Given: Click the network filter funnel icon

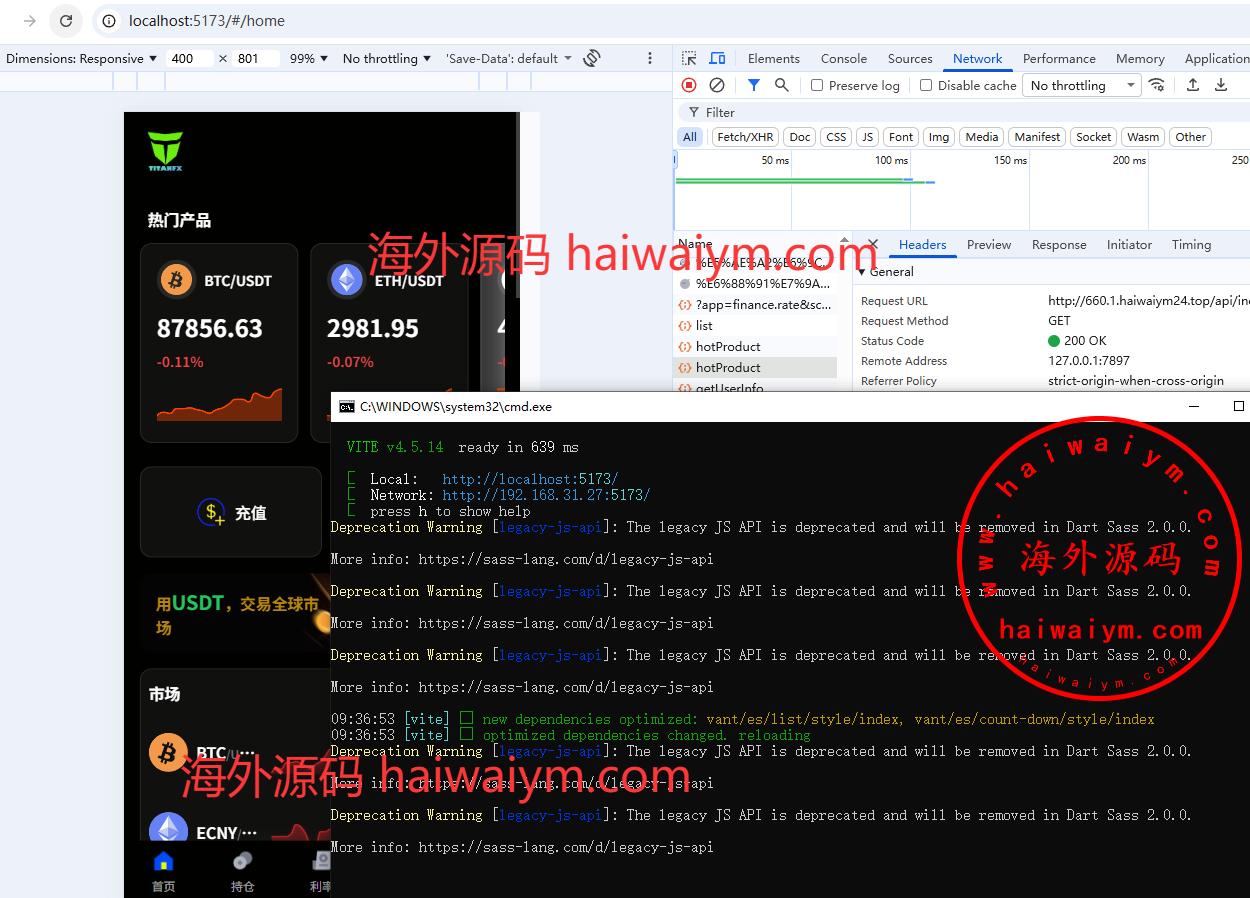Looking at the screenshot, I should (754, 85).
